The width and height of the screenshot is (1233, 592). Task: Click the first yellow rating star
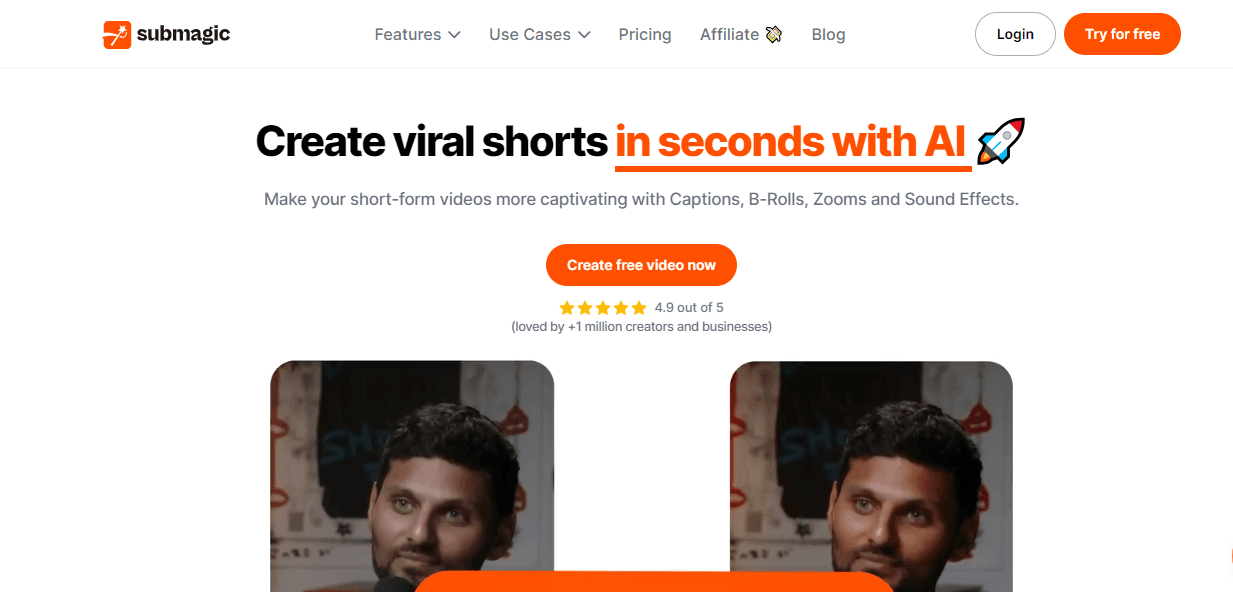567,308
